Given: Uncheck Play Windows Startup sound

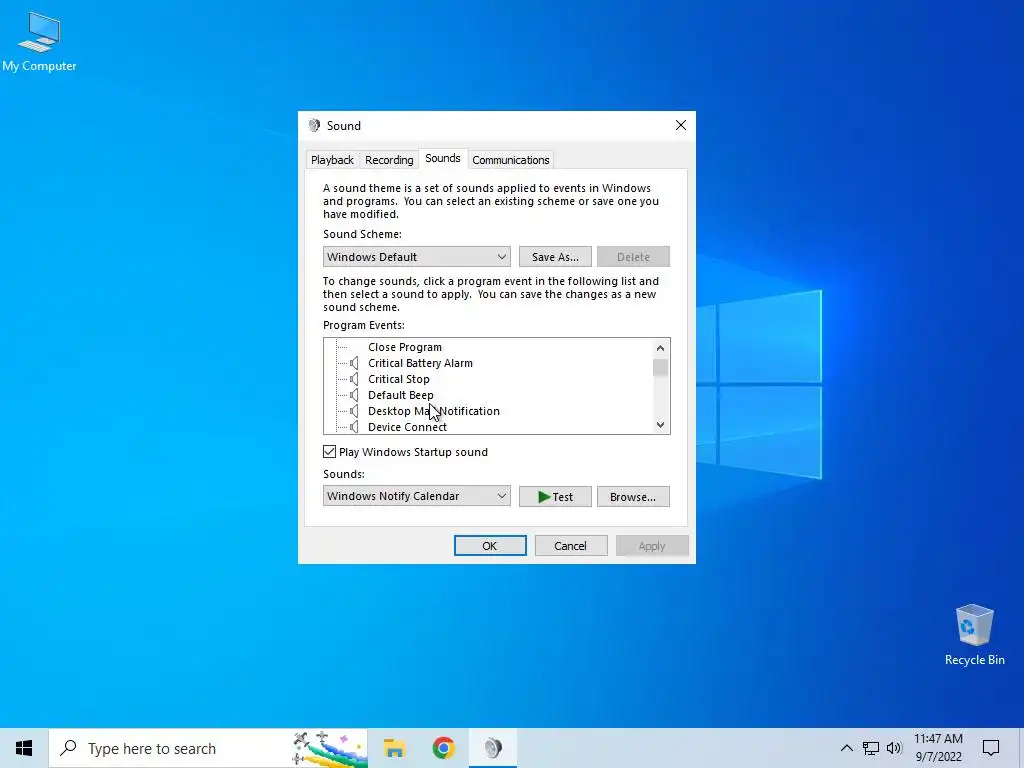Looking at the screenshot, I should 330,452.
